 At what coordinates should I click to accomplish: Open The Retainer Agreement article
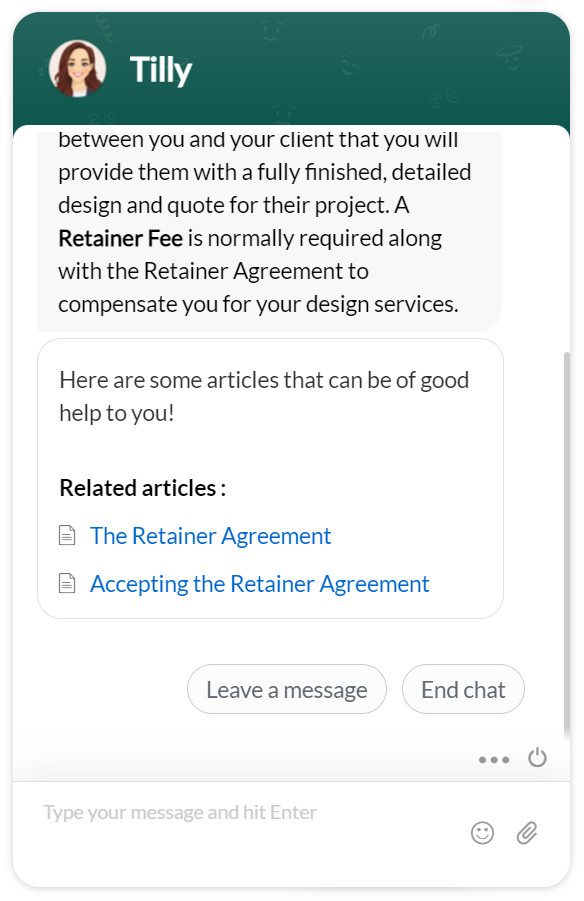pyautogui.click(x=210, y=536)
